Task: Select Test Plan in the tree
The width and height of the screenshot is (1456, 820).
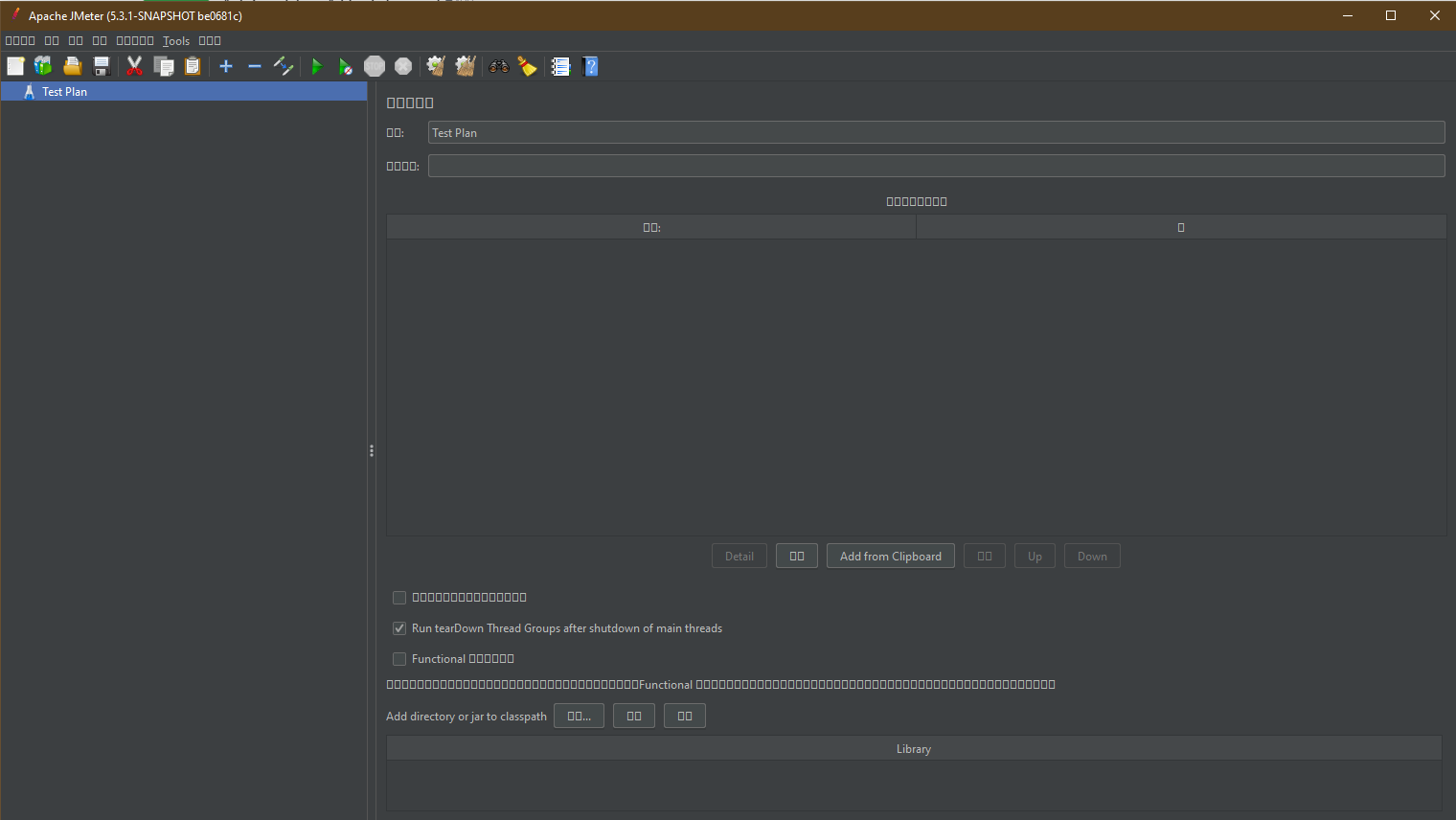Action: coord(184,92)
